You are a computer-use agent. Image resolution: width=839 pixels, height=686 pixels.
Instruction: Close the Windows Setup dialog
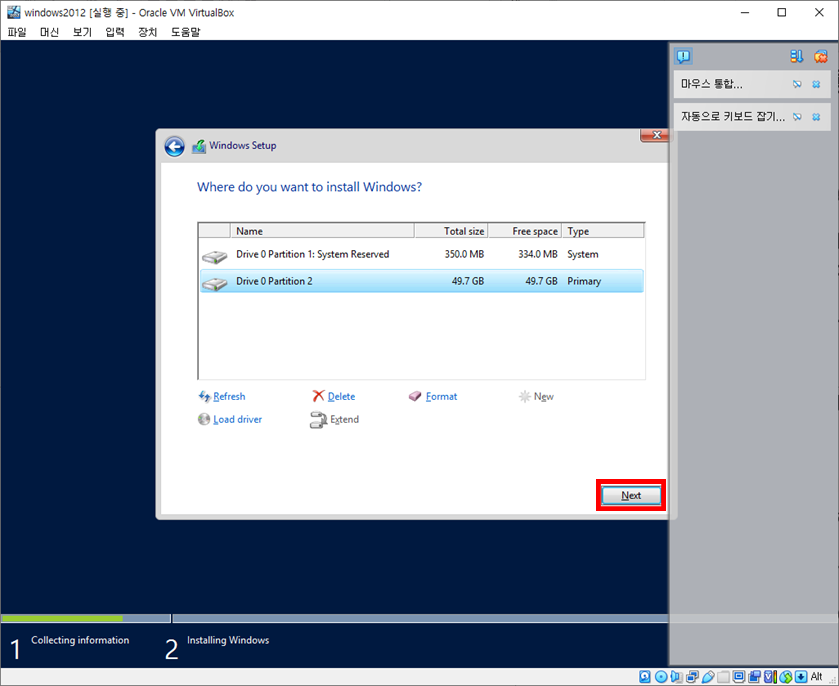(656, 135)
